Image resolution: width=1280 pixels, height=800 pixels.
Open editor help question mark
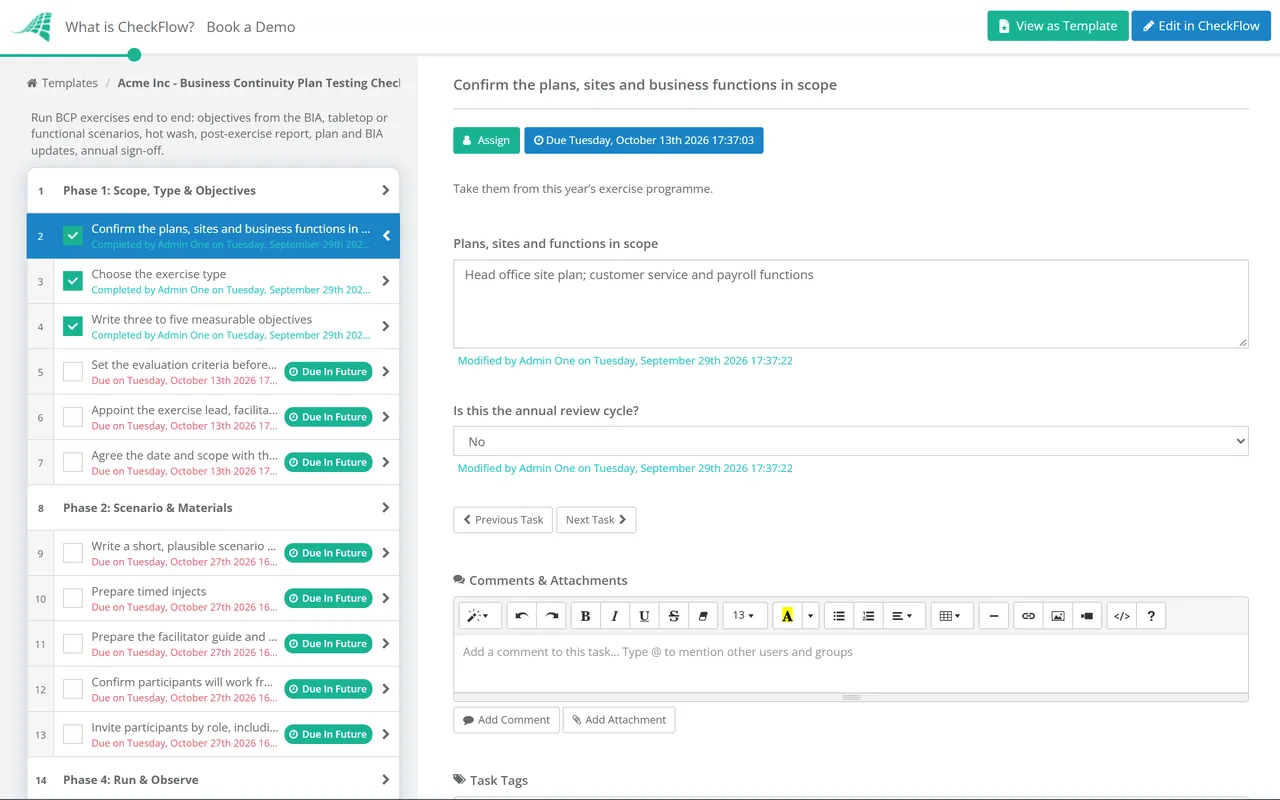[1151, 616]
